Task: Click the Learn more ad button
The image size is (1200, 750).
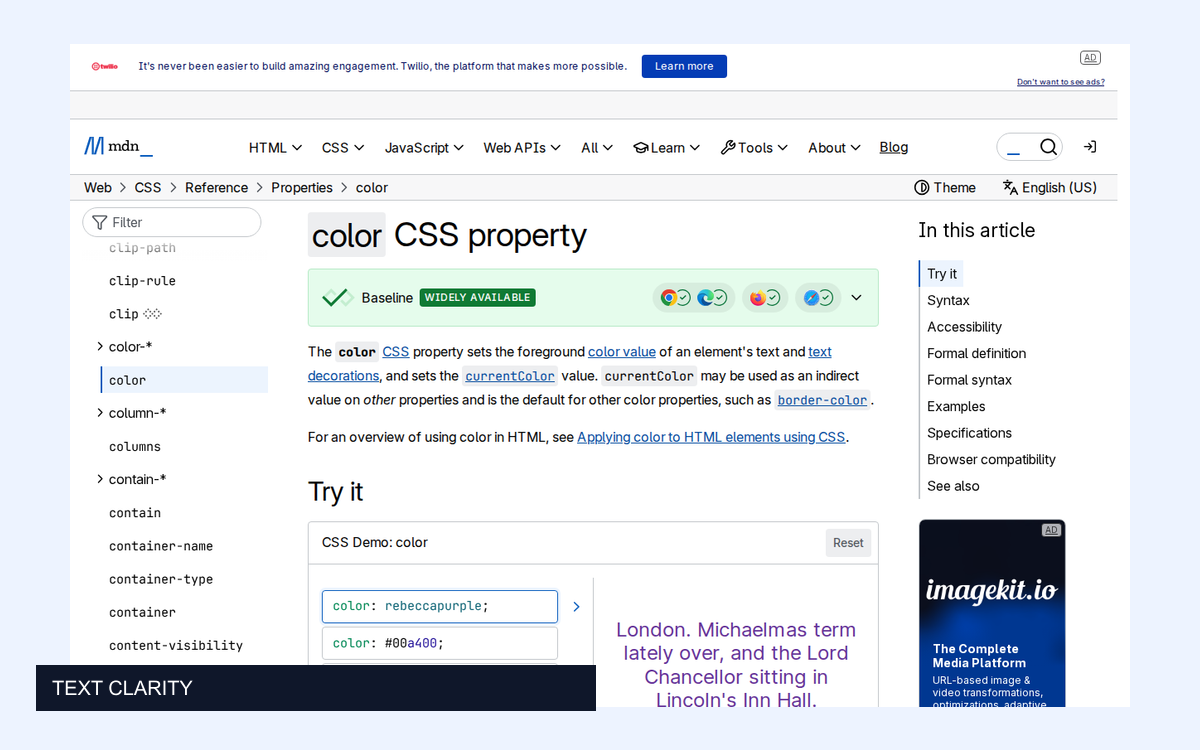Action: pos(684,66)
